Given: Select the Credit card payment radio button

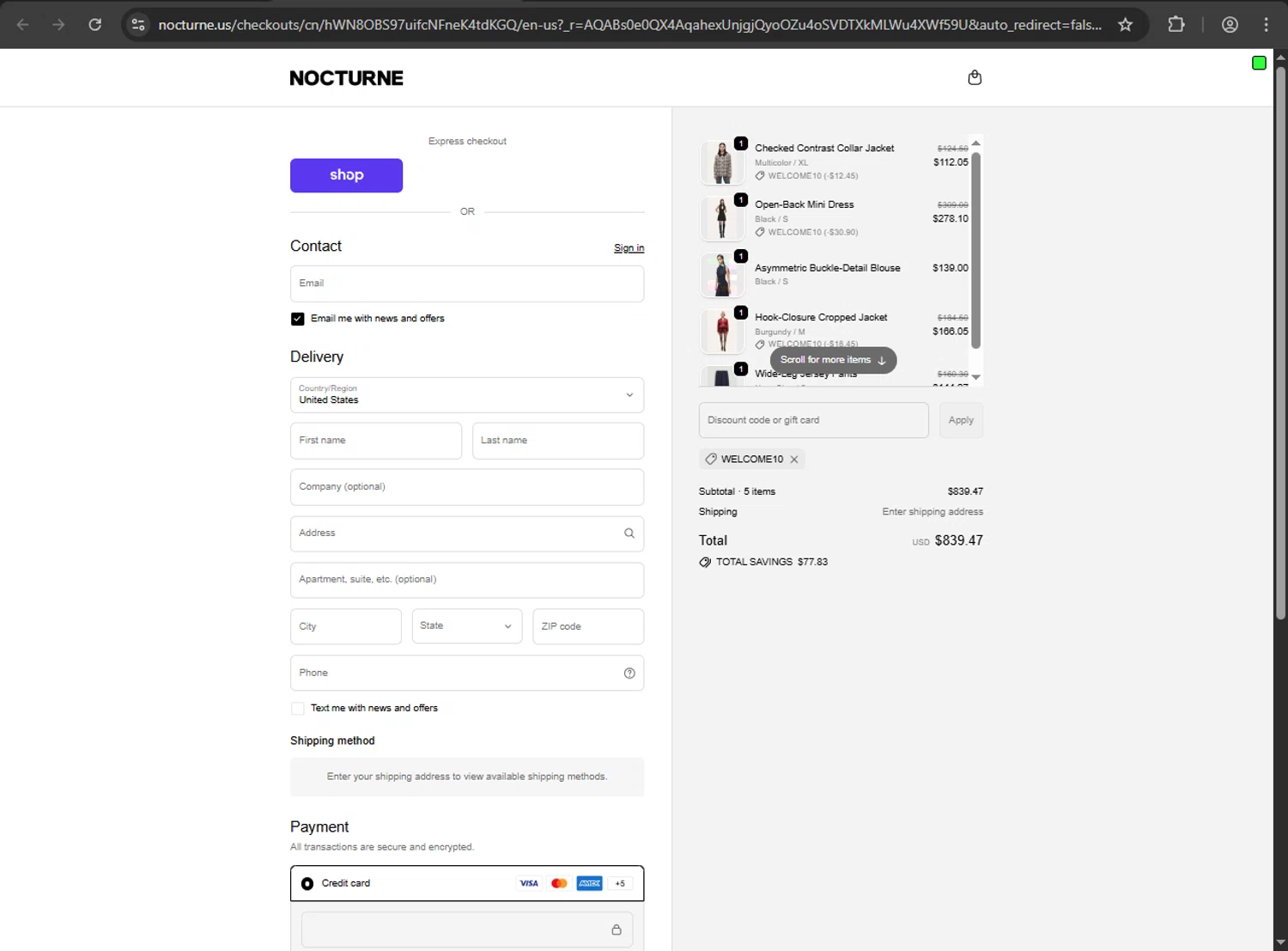Looking at the screenshot, I should pos(307,883).
